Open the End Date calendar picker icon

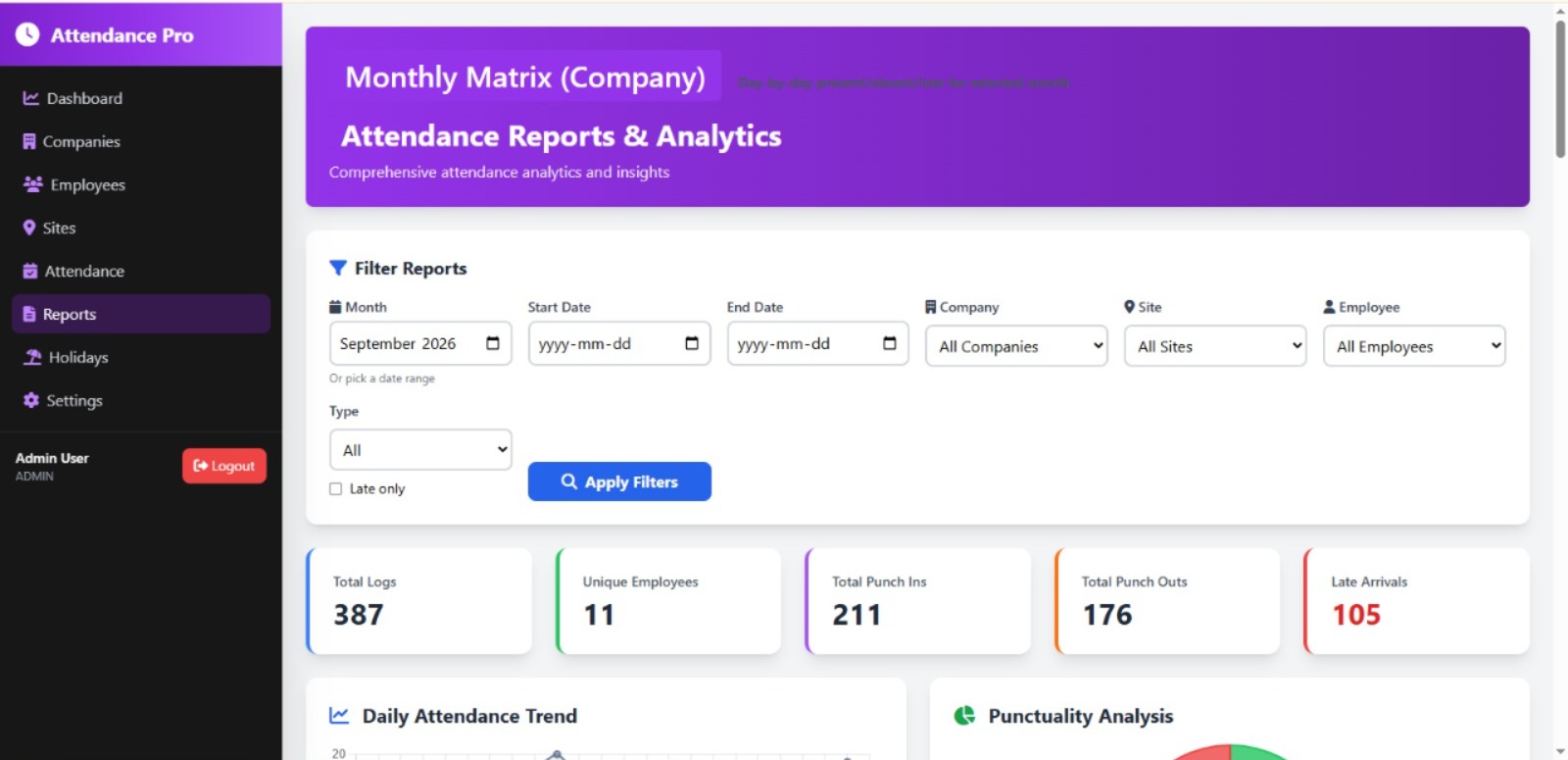(x=890, y=343)
